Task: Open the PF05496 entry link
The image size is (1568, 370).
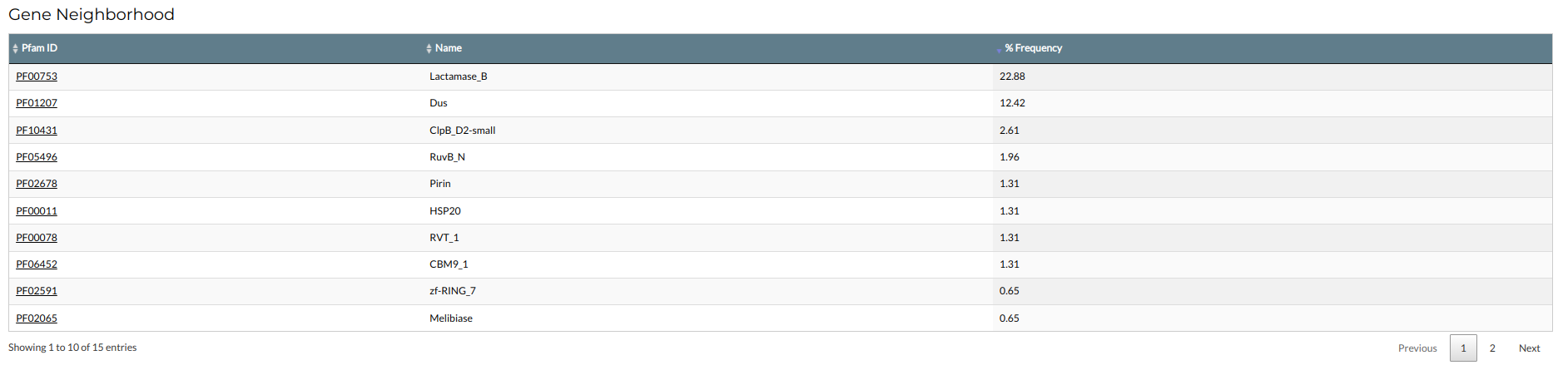Action: [x=37, y=157]
